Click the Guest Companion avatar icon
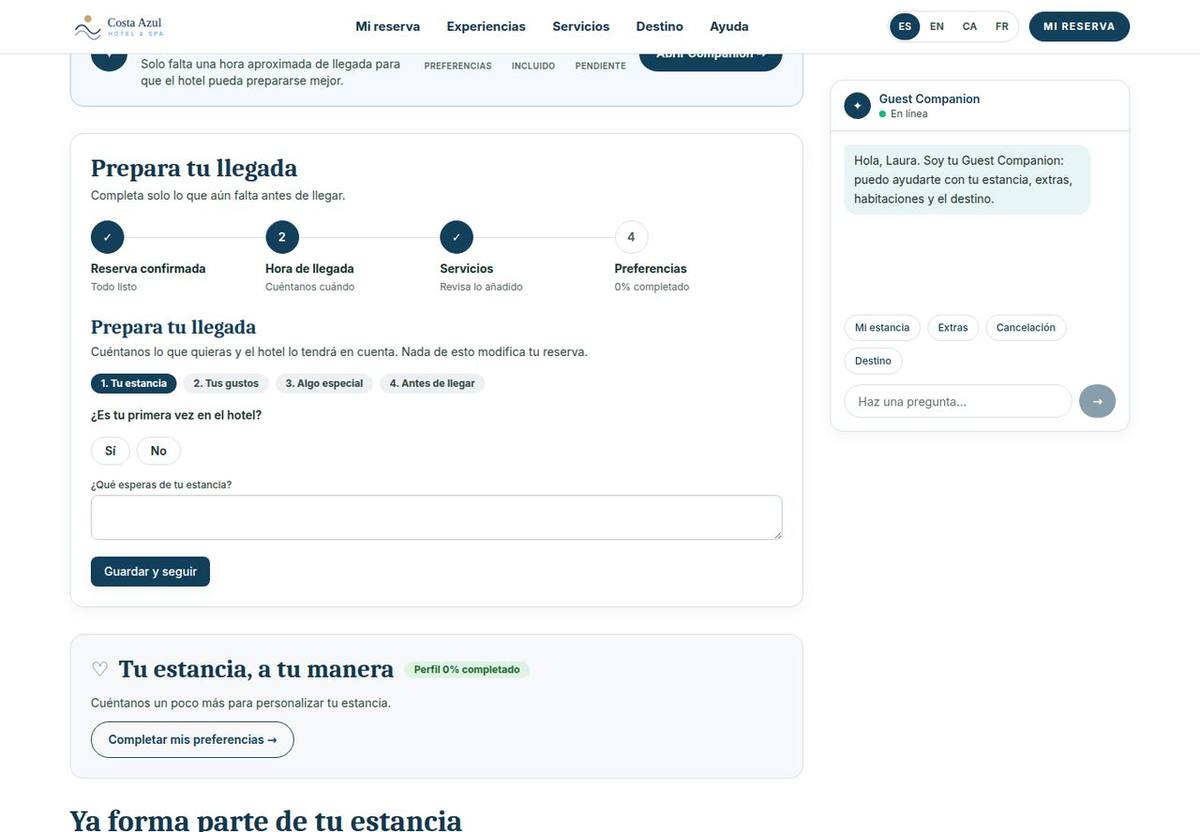Screen dimensions: 1200x832 [x=857, y=106]
